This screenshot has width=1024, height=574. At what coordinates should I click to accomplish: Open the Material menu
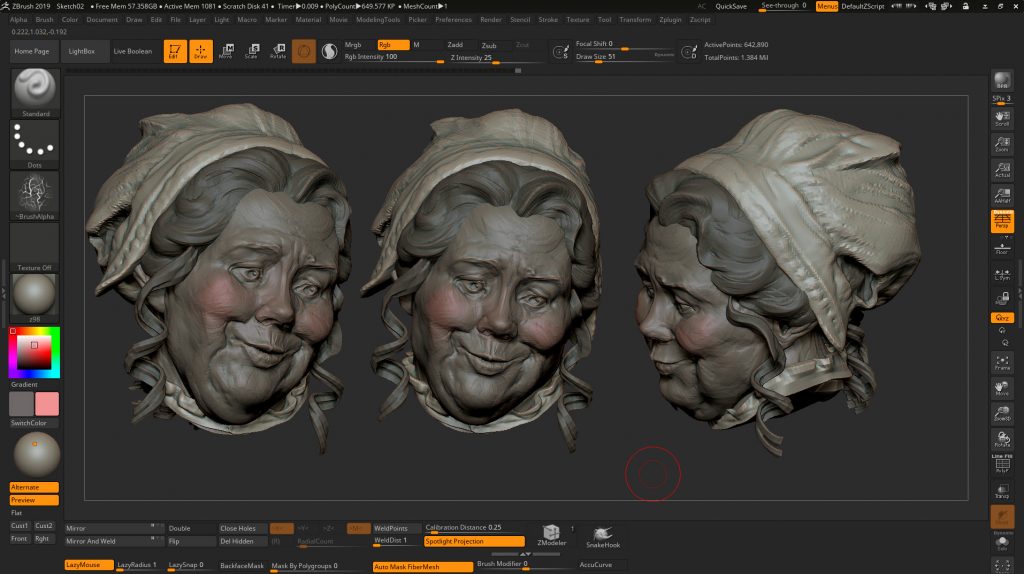308,20
